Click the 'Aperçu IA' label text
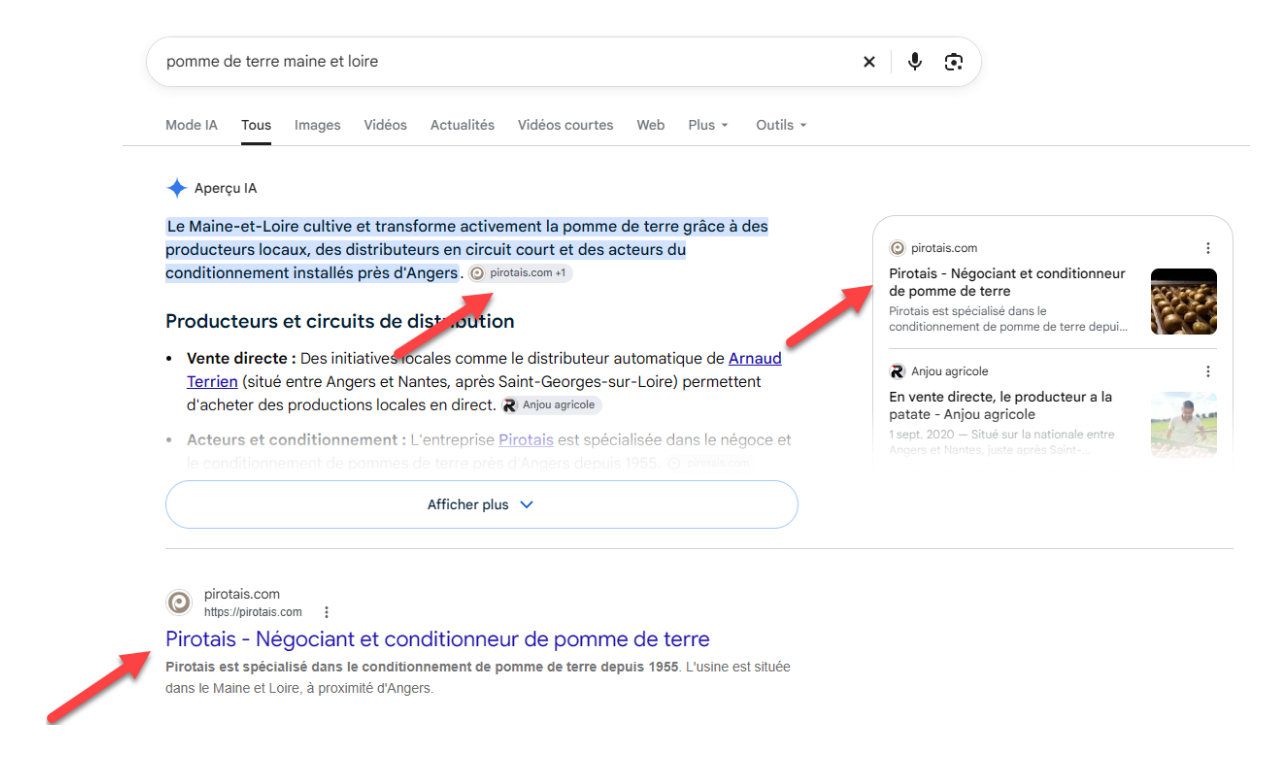 (x=226, y=188)
